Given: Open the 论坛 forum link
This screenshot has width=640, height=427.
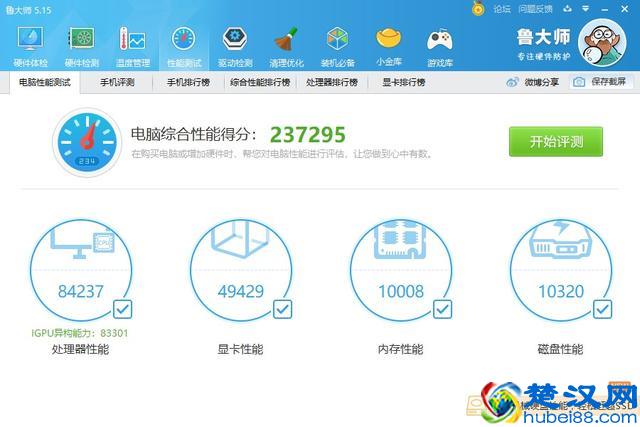Looking at the screenshot, I should (502, 9).
